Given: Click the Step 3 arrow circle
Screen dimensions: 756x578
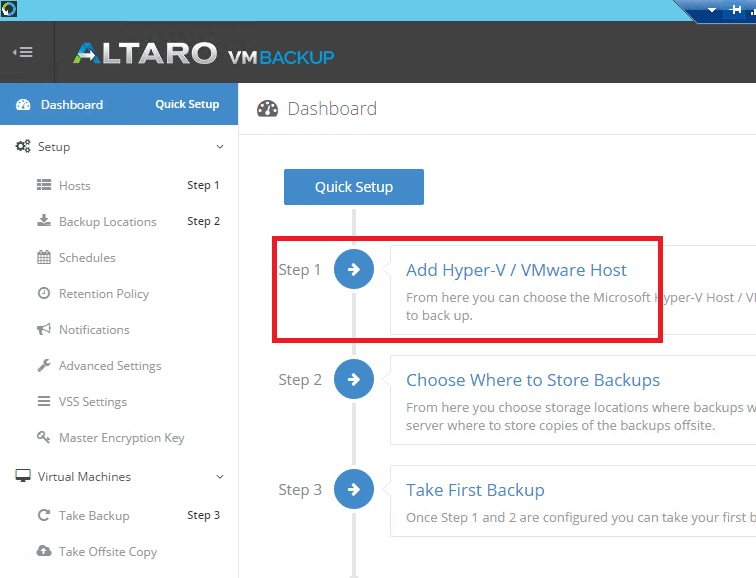Looking at the screenshot, I should point(354,489).
